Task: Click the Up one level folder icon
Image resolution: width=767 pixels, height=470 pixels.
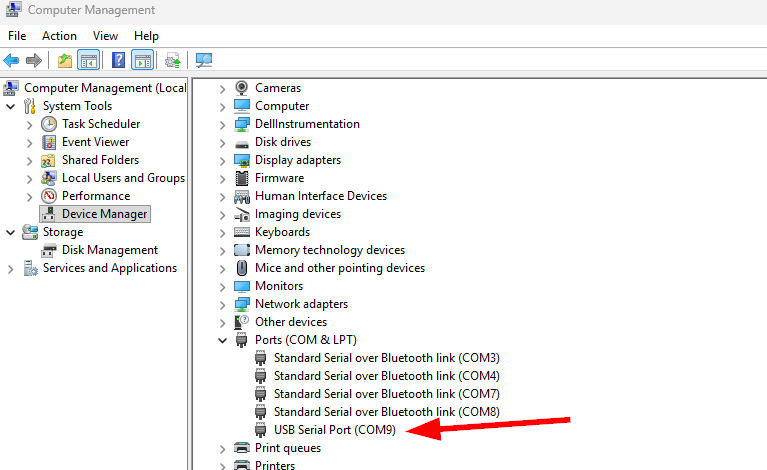Action: coord(65,61)
